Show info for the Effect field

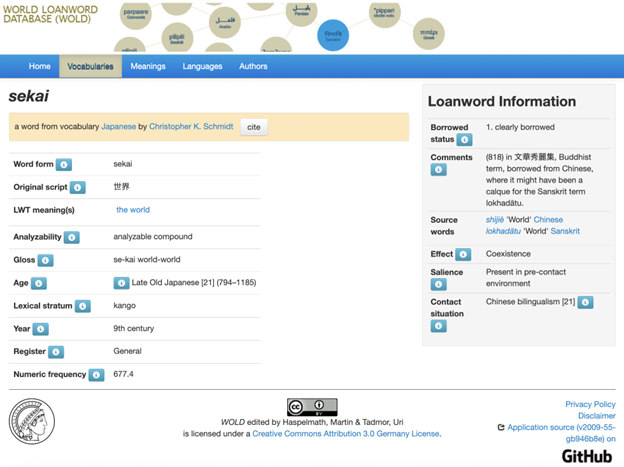(x=463, y=254)
